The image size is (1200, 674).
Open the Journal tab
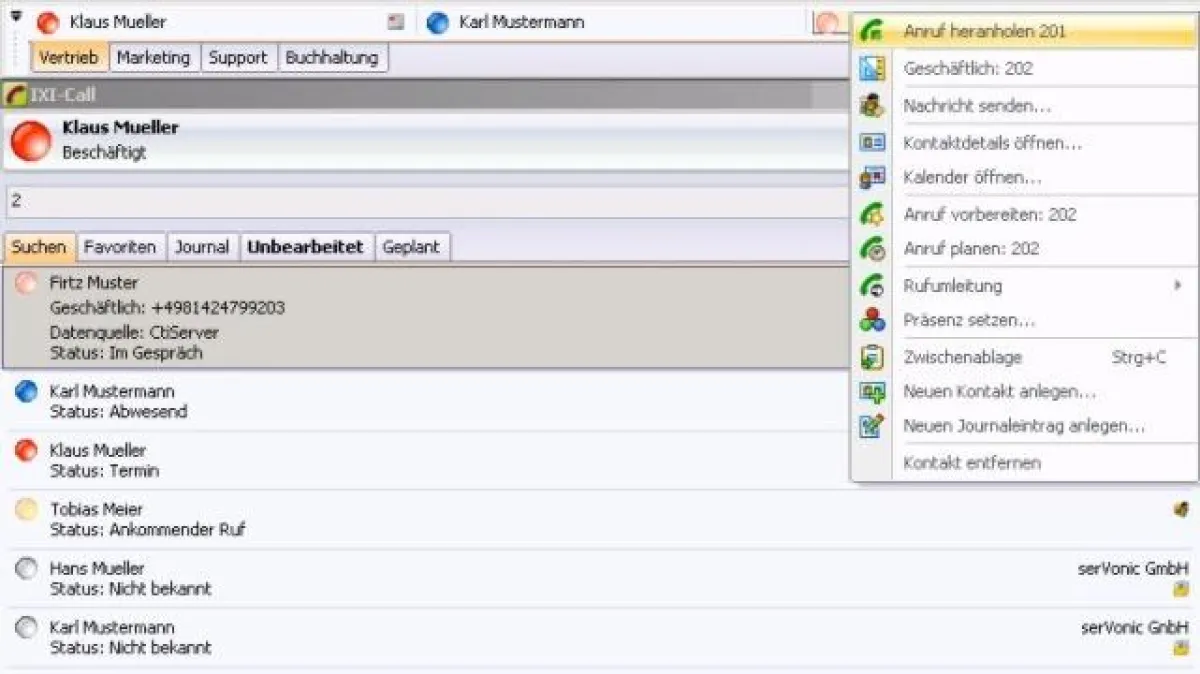[x=202, y=246]
